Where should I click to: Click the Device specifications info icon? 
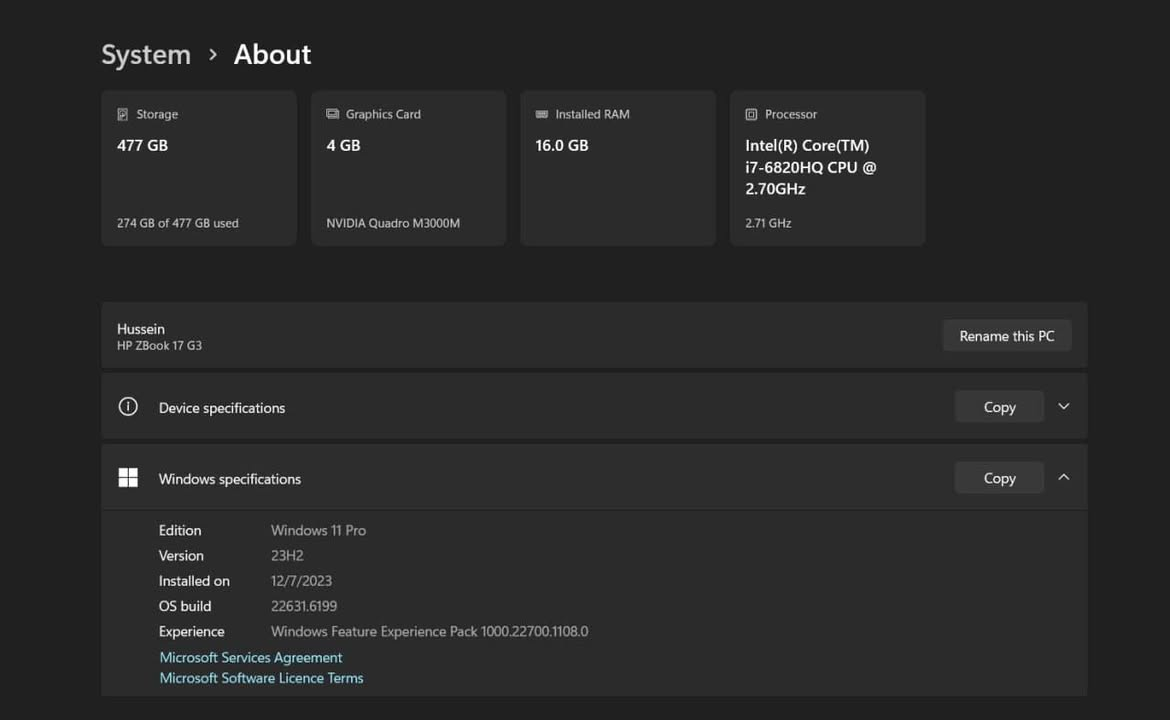pyautogui.click(x=128, y=407)
